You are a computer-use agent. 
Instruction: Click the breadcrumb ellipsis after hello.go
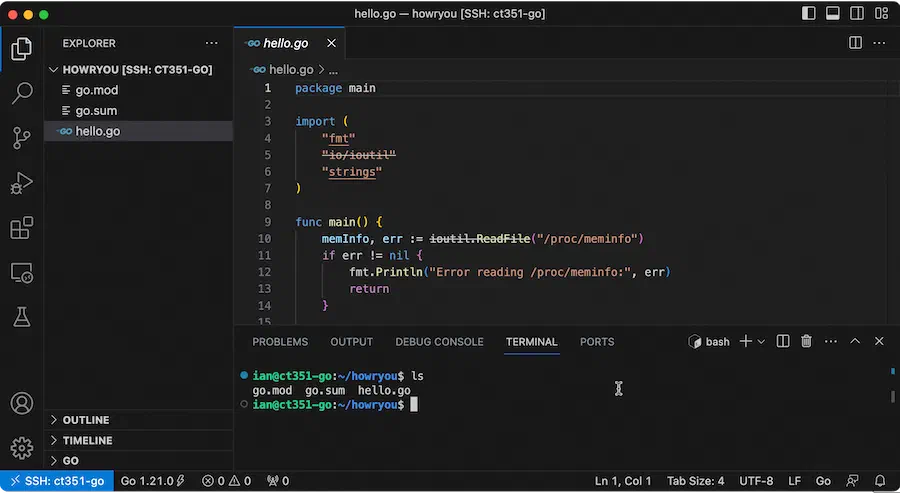(x=333, y=70)
